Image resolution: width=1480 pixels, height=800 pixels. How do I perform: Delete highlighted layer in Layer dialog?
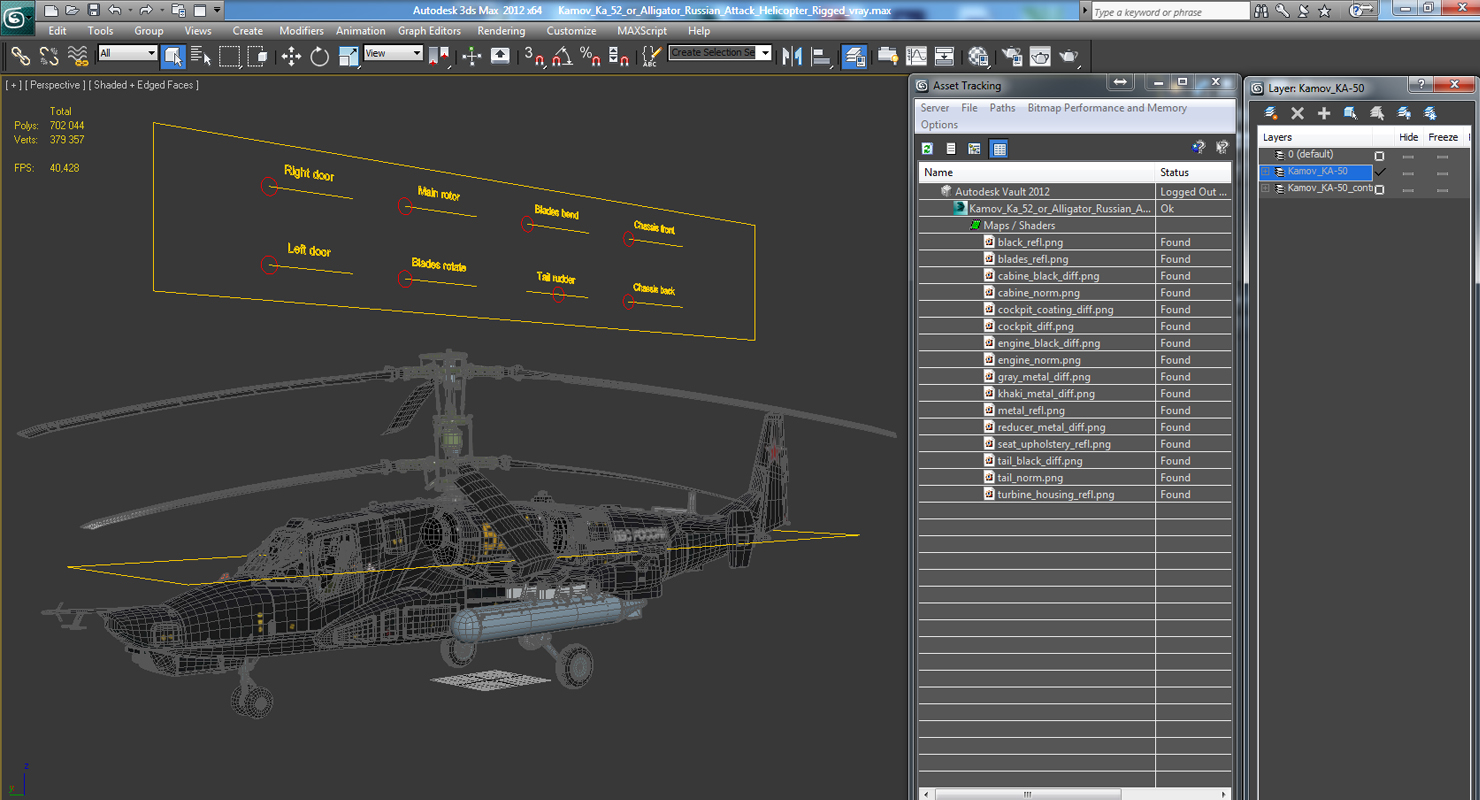click(x=1297, y=113)
